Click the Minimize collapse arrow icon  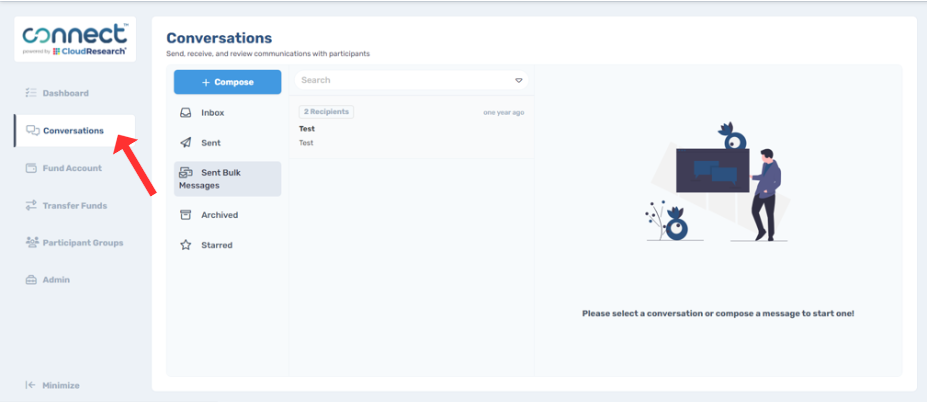(x=31, y=385)
